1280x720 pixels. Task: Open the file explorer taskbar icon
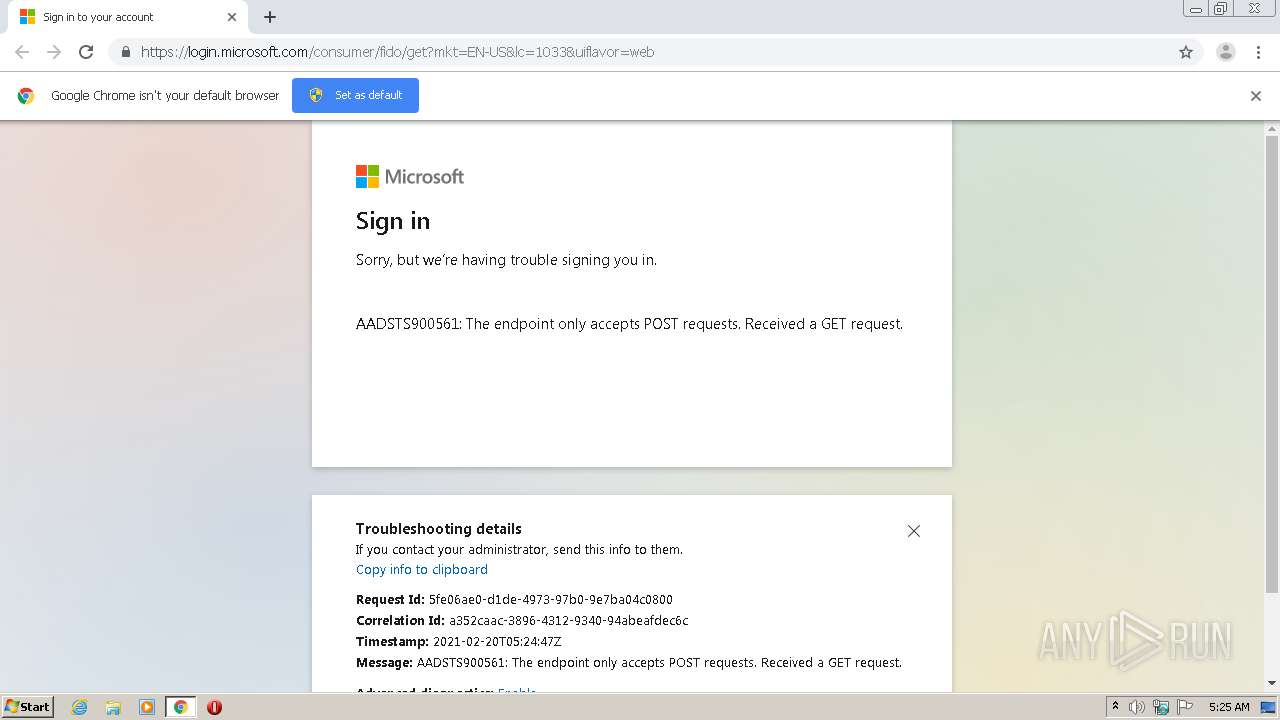click(113, 707)
